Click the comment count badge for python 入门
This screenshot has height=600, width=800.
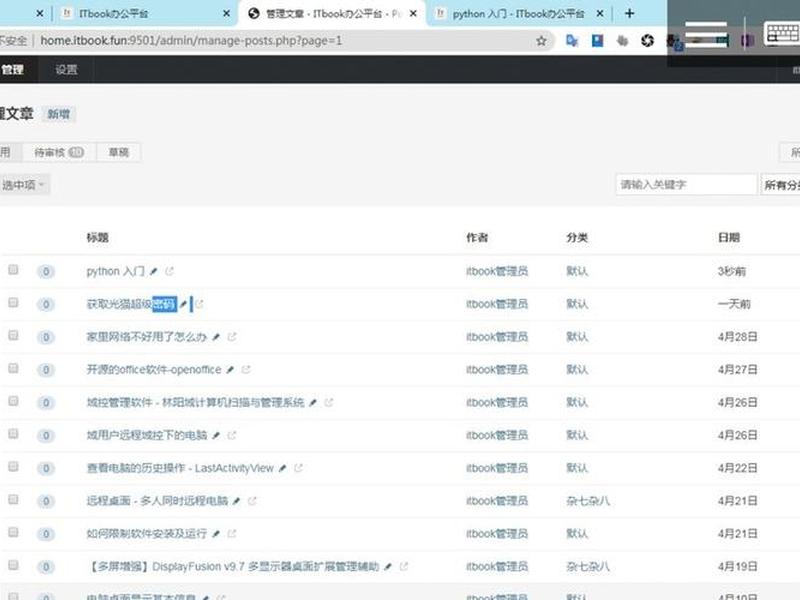click(46, 271)
